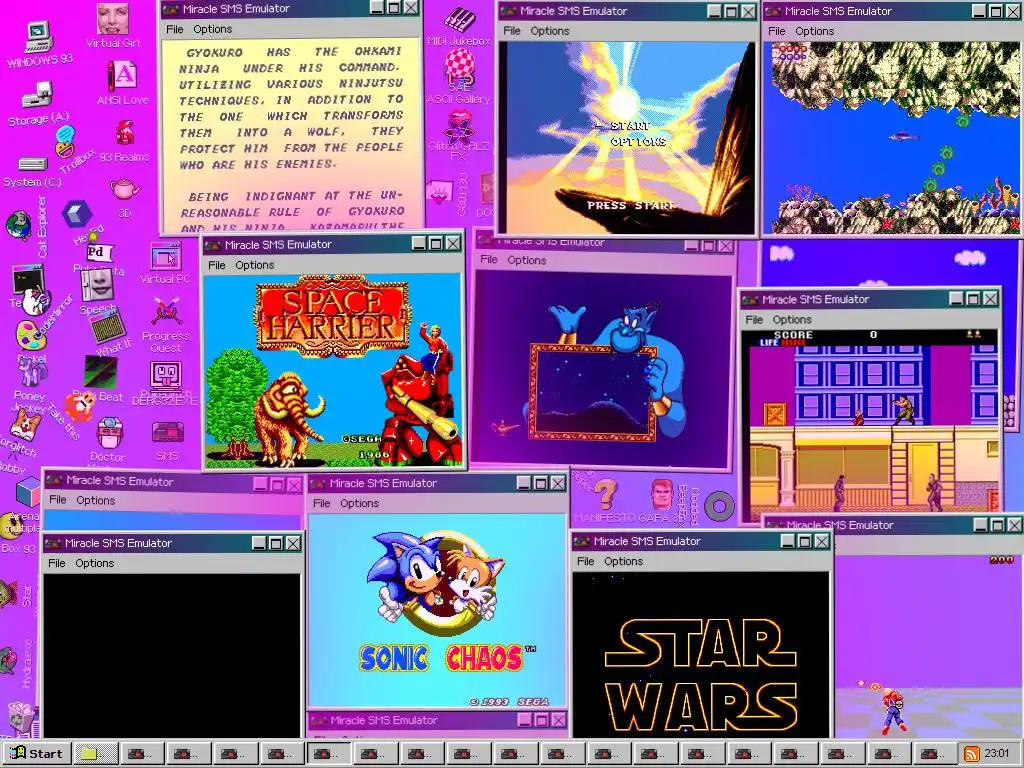
Task: Open the System (C:) drive icon
Action: coord(33,163)
